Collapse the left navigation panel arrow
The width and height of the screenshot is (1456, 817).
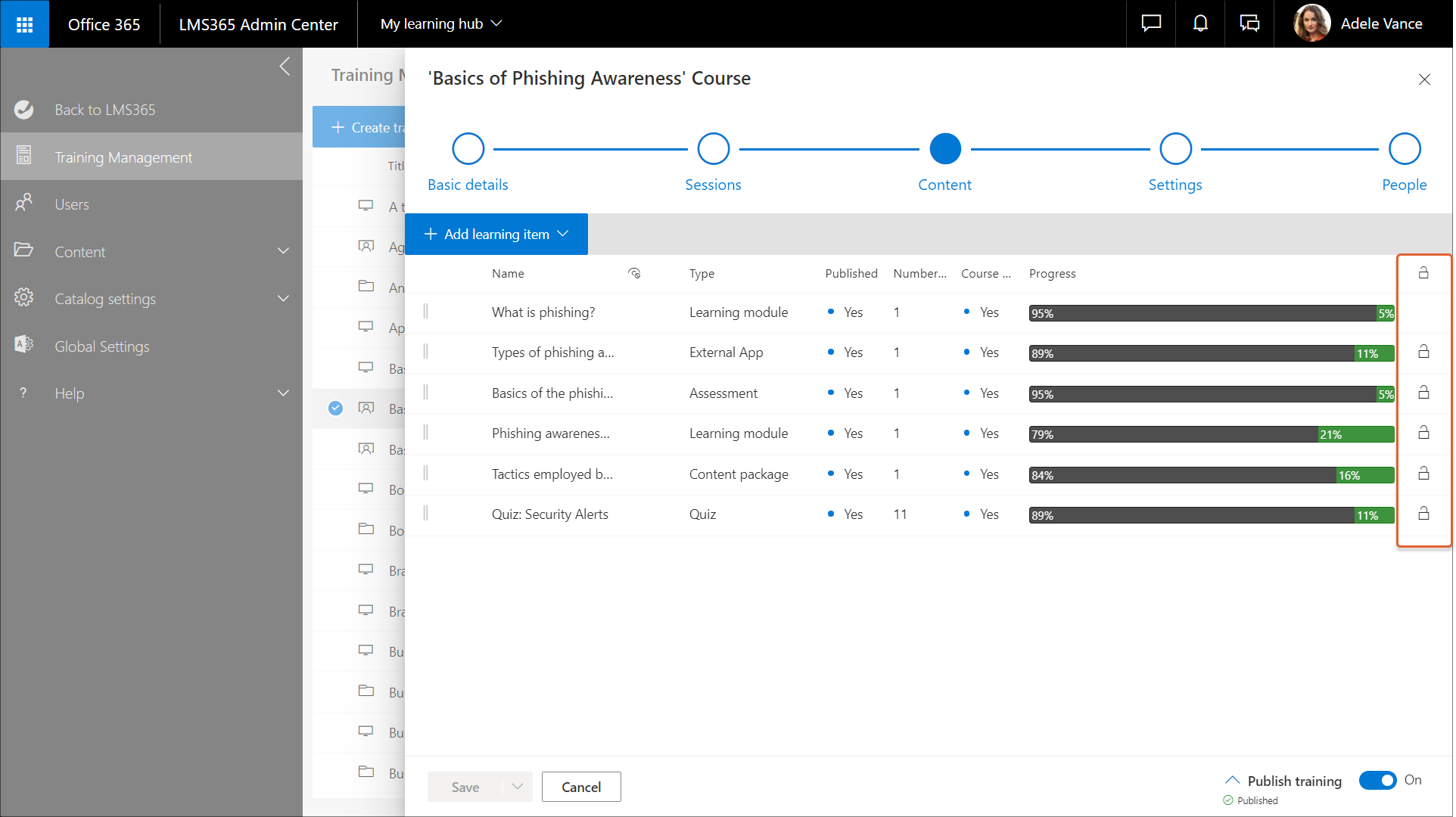point(285,67)
